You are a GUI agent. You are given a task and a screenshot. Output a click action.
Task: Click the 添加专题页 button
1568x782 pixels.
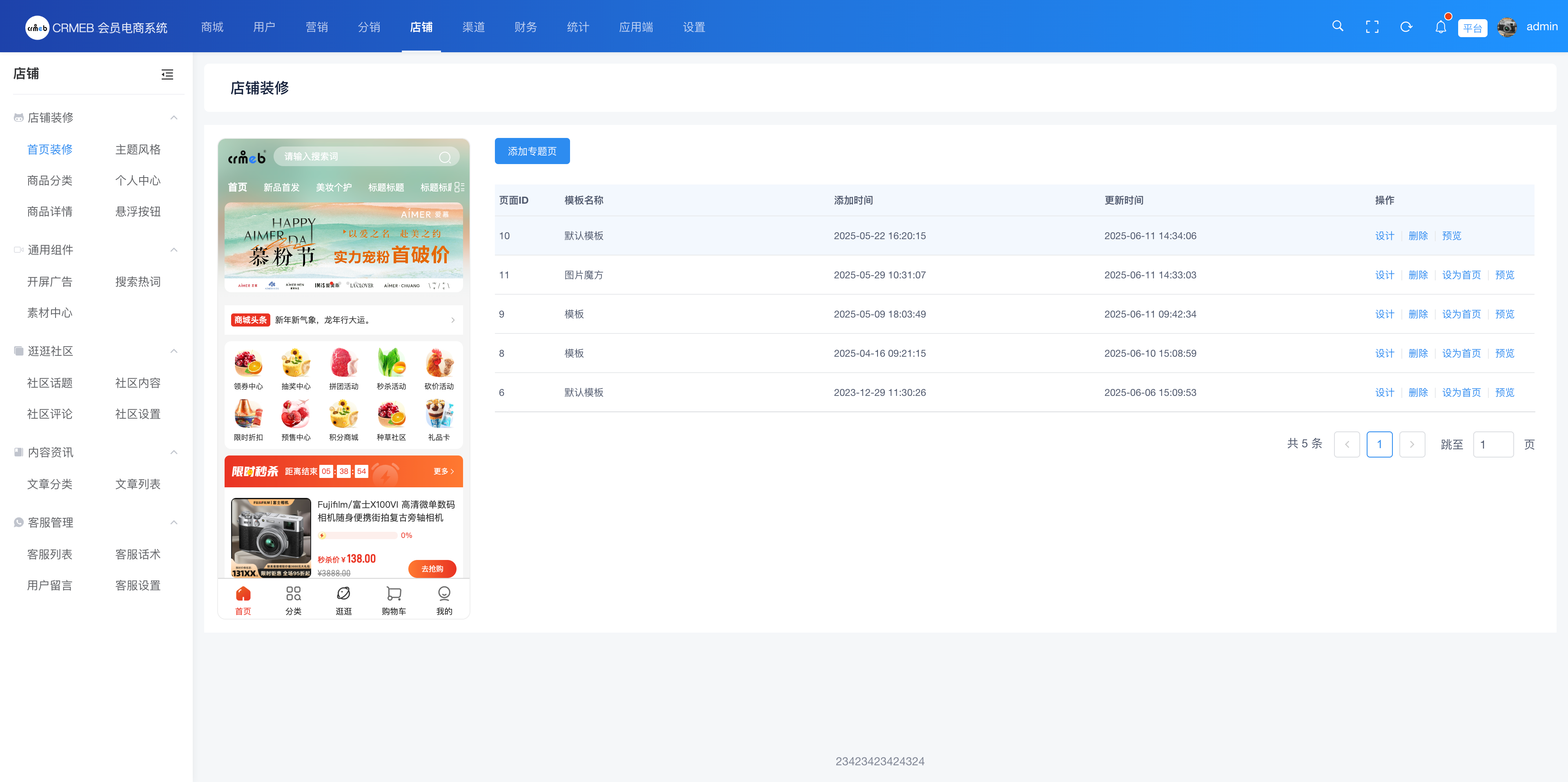click(532, 151)
